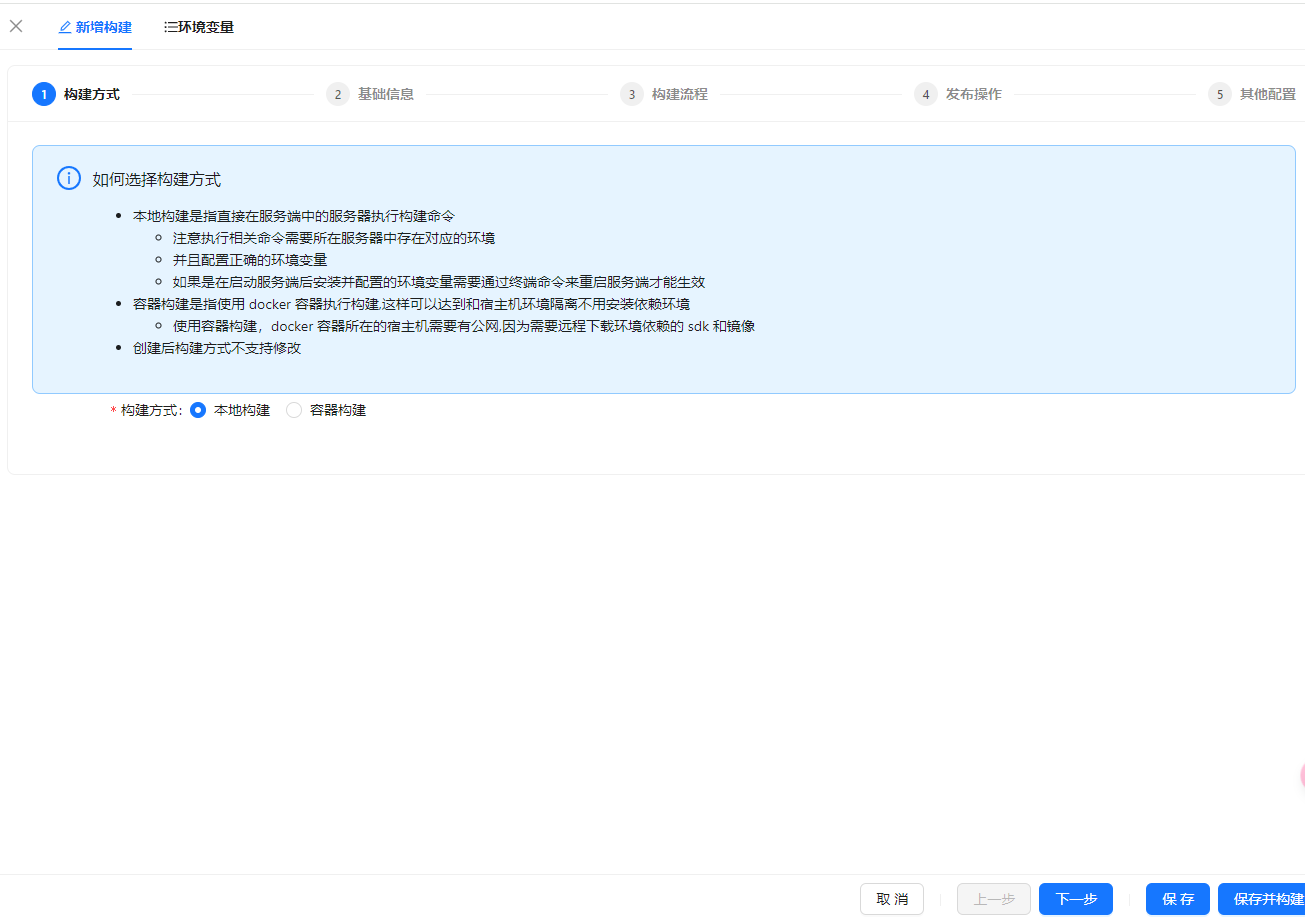The width and height of the screenshot is (1305, 918).
Task: Switch to the 新增构建 tab
Action: [x=102, y=27]
